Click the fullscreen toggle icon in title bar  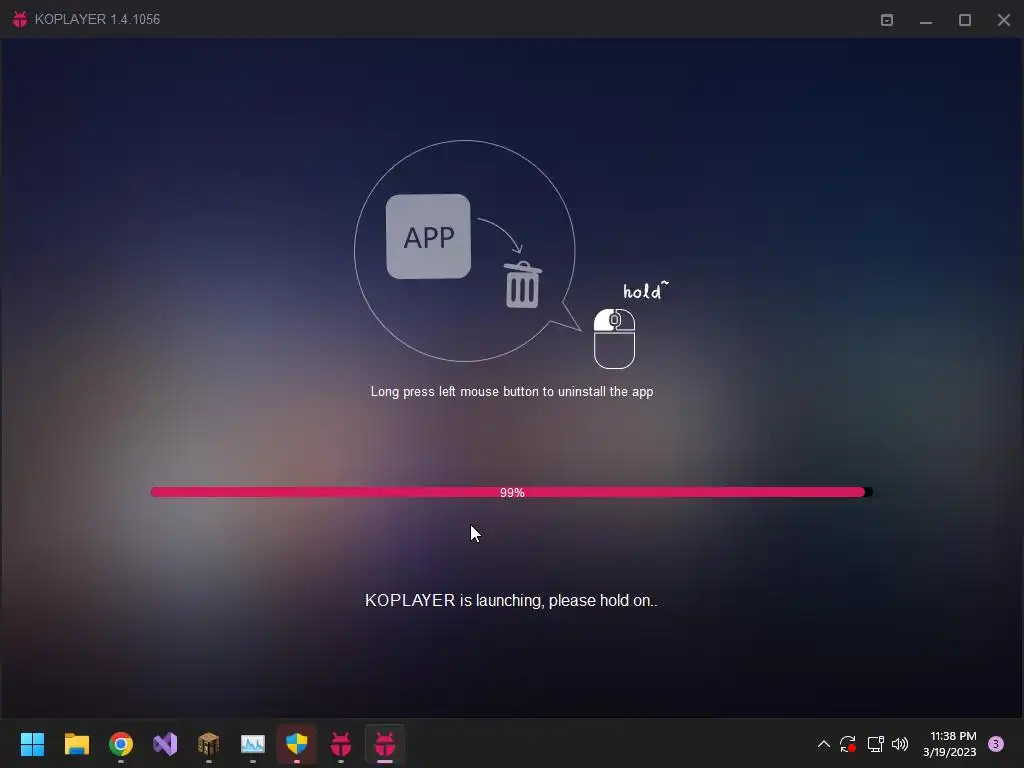click(x=887, y=20)
